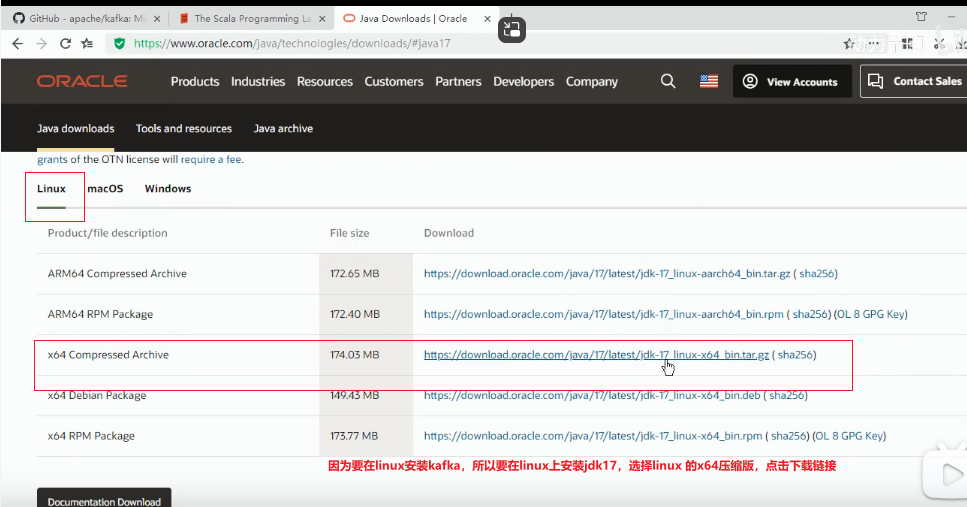Open OL 8 GPG Key for ARM64 RPM
967x507 pixels.
click(871, 314)
